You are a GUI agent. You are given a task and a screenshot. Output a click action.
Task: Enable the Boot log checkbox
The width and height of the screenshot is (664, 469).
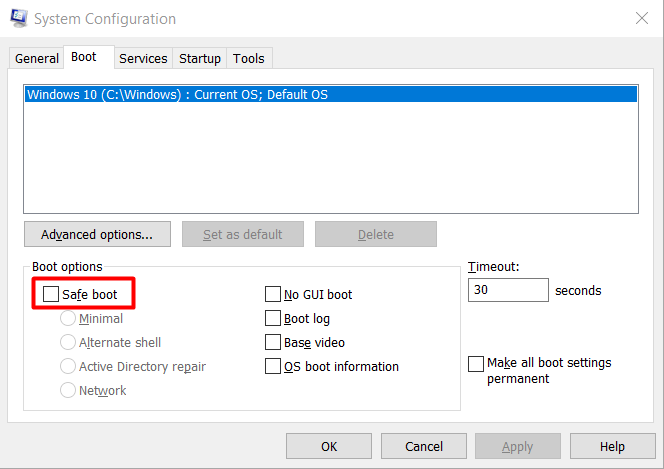point(272,319)
